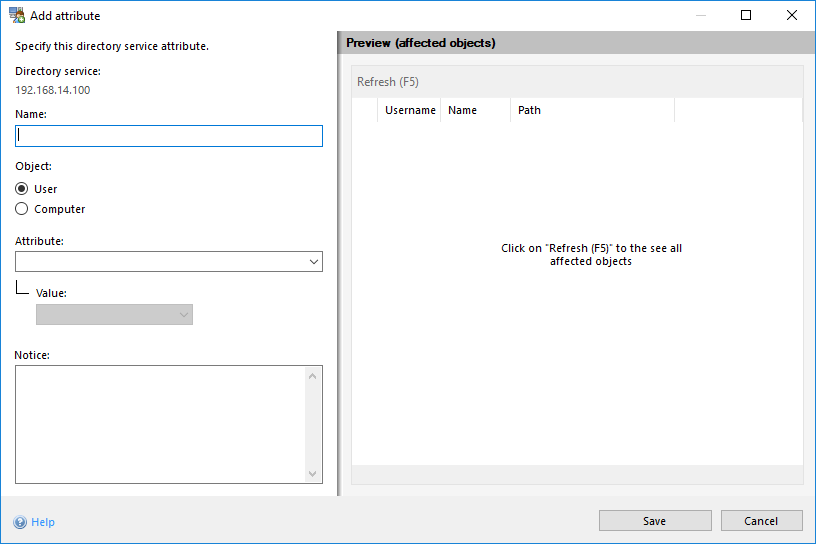Image resolution: width=816 pixels, height=544 pixels.
Task: Maximize the Add attribute window
Action: pos(746,16)
